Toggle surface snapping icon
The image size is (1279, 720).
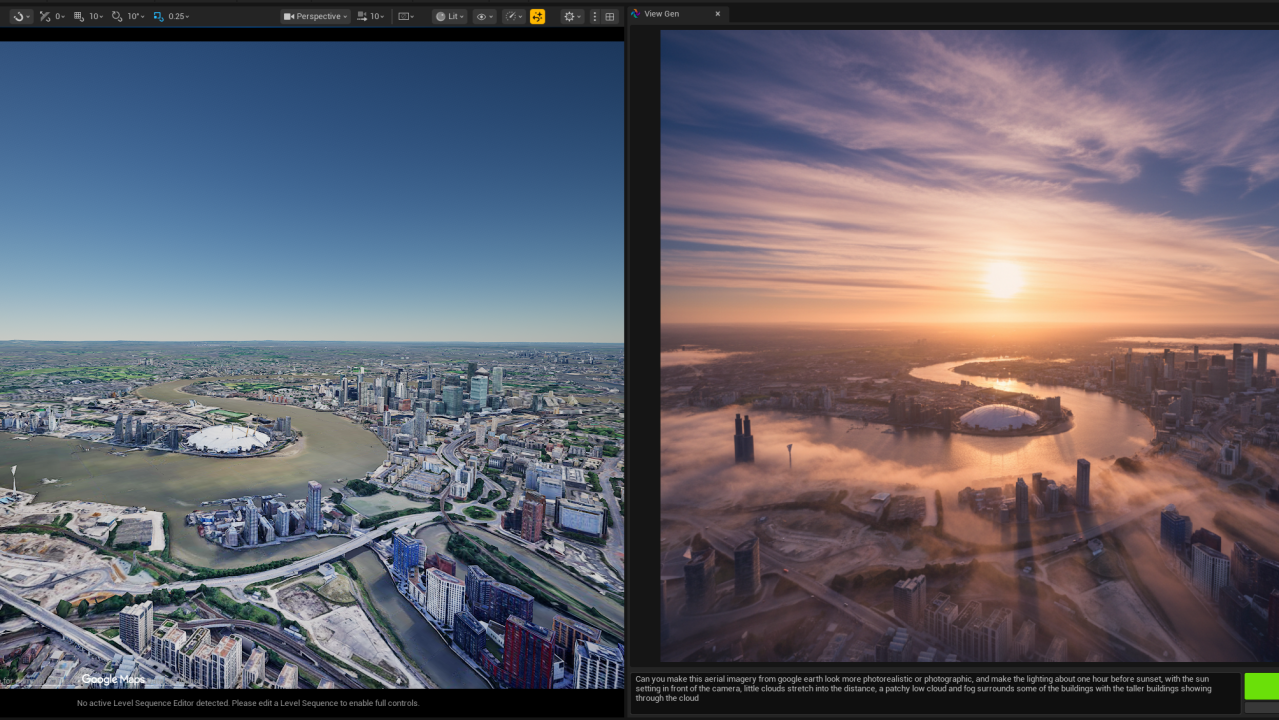pos(45,16)
